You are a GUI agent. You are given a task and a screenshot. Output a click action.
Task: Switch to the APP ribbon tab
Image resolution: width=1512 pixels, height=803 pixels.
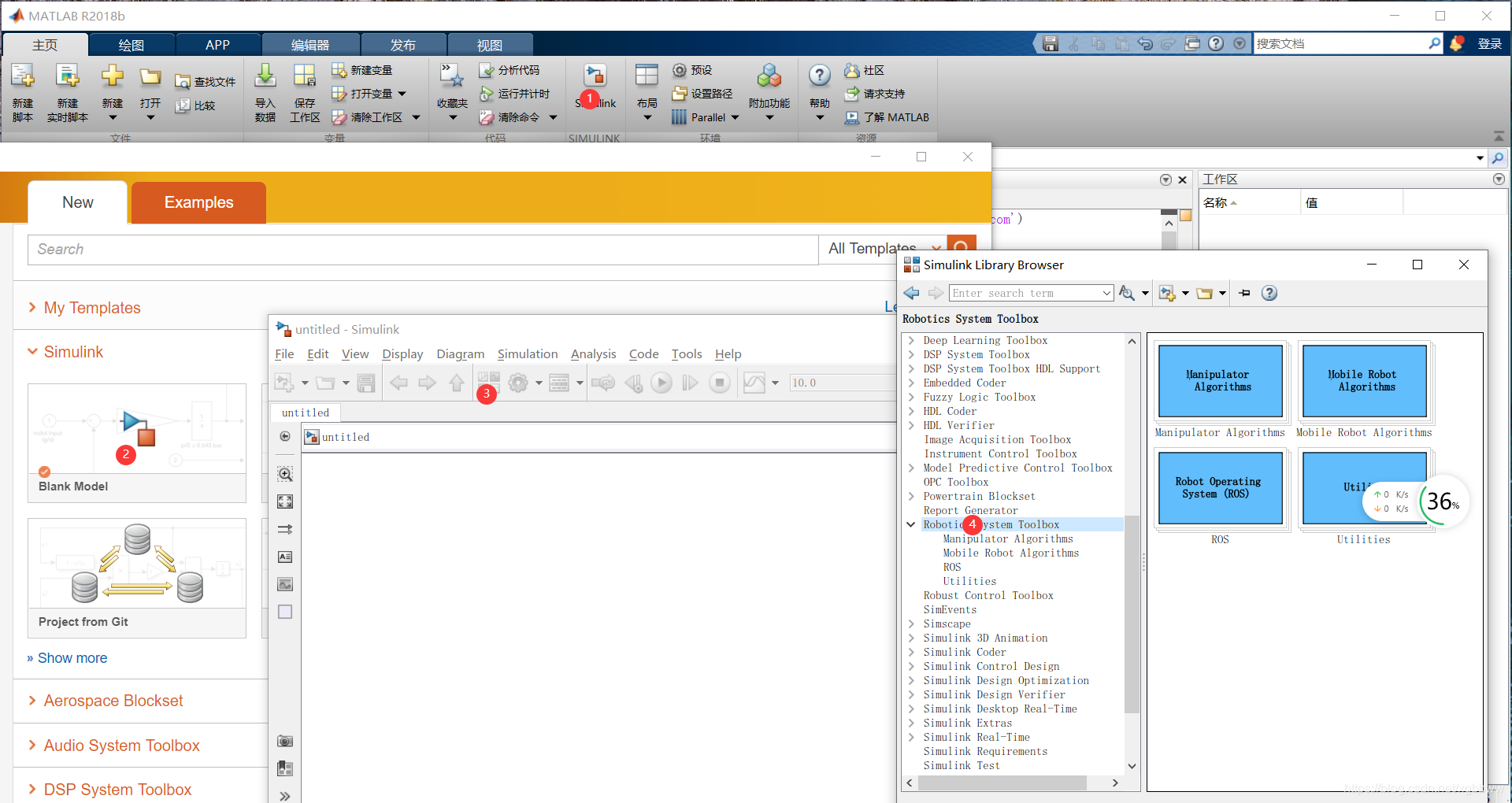point(217,45)
